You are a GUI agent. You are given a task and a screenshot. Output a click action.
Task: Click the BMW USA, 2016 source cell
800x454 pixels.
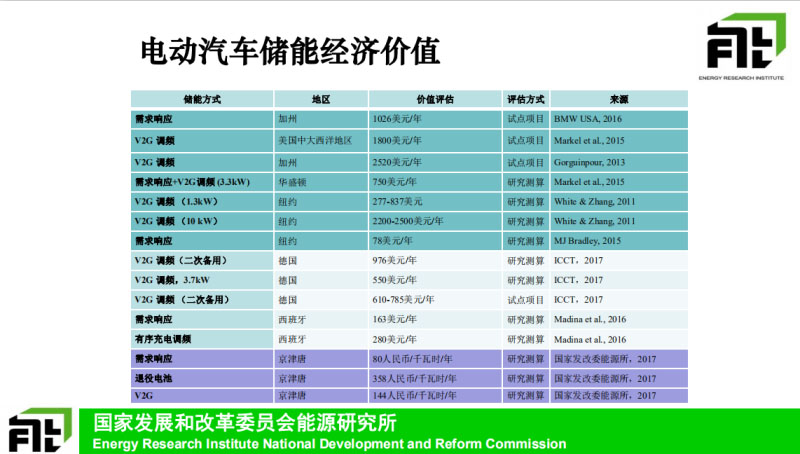pyautogui.click(x=589, y=118)
